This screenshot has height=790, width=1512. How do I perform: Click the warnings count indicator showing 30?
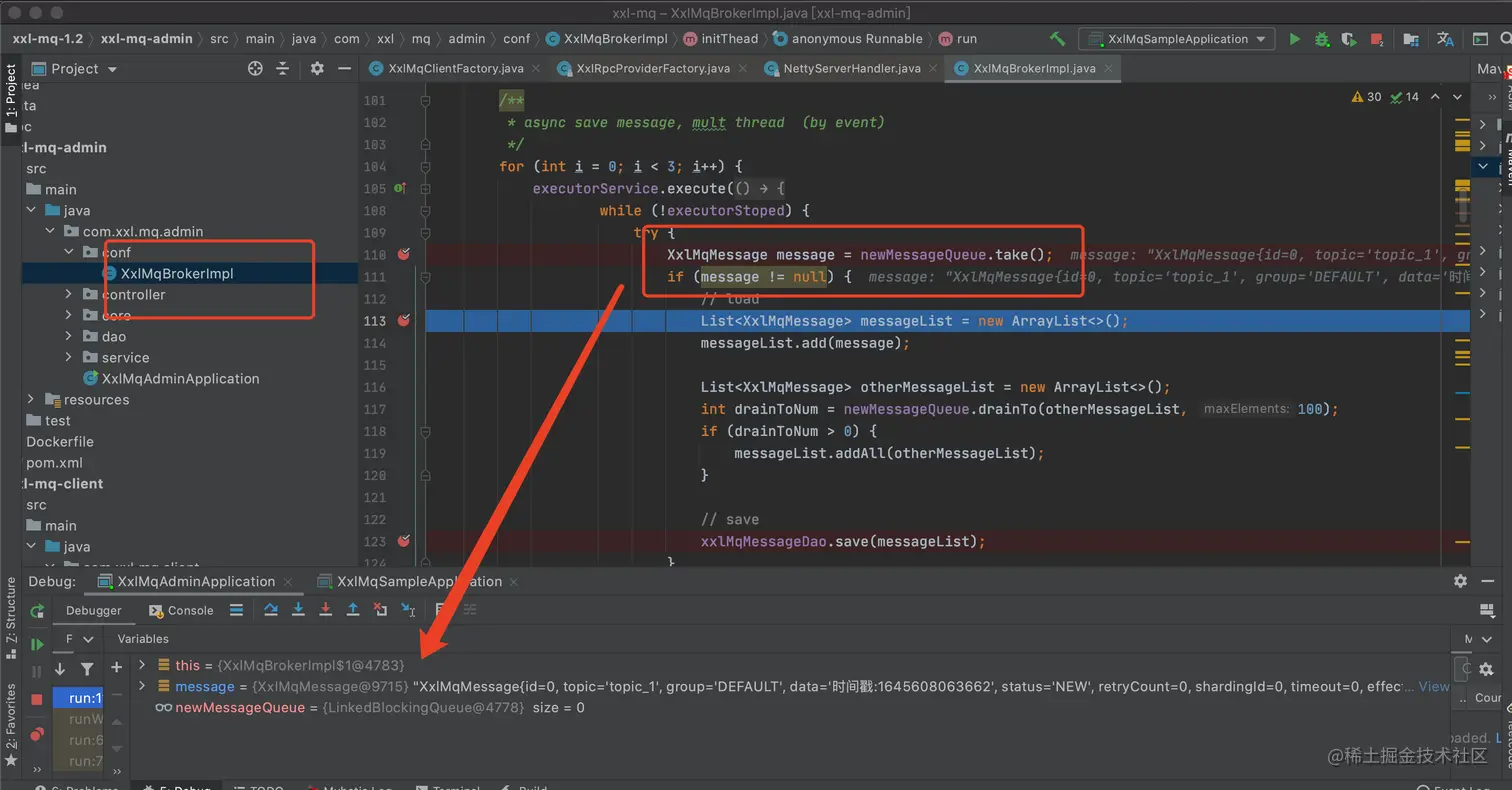click(x=1367, y=97)
